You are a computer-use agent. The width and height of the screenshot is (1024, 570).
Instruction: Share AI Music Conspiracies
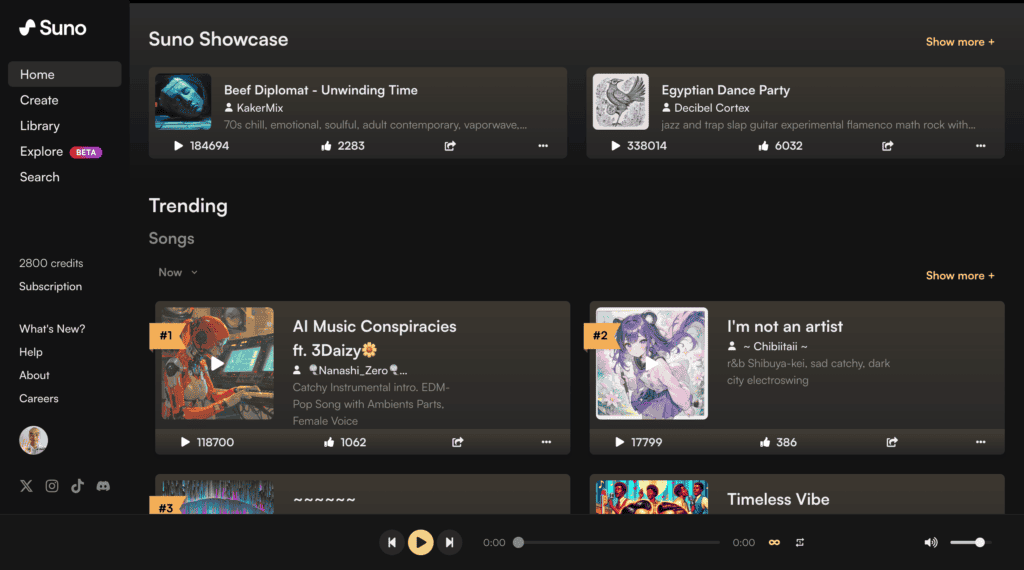[458, 442]
